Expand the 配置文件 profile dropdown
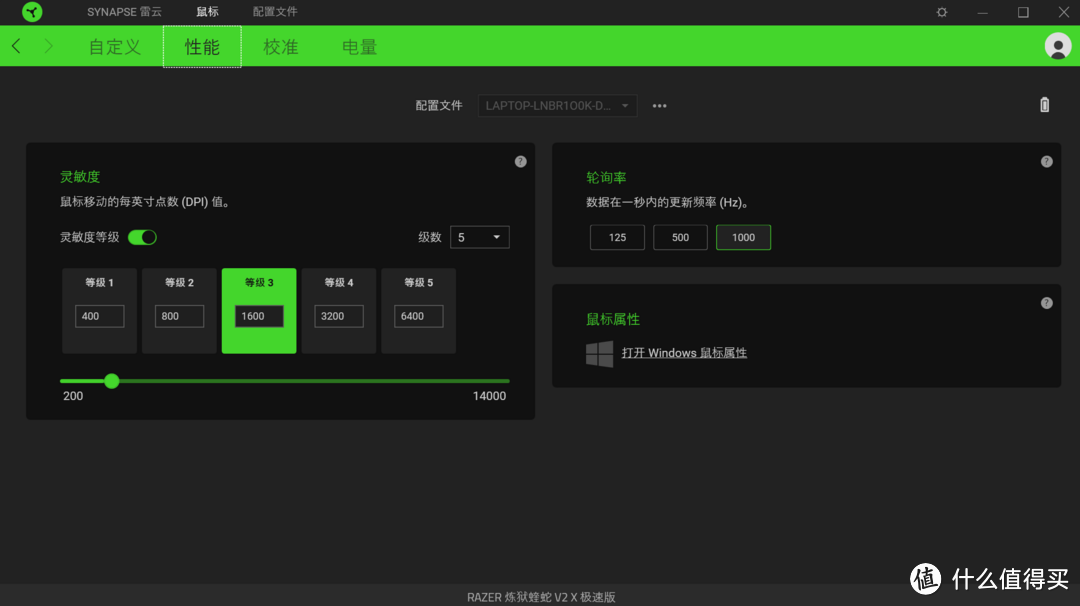This screenshot has height=606, width=1080. tap(557, 106)
